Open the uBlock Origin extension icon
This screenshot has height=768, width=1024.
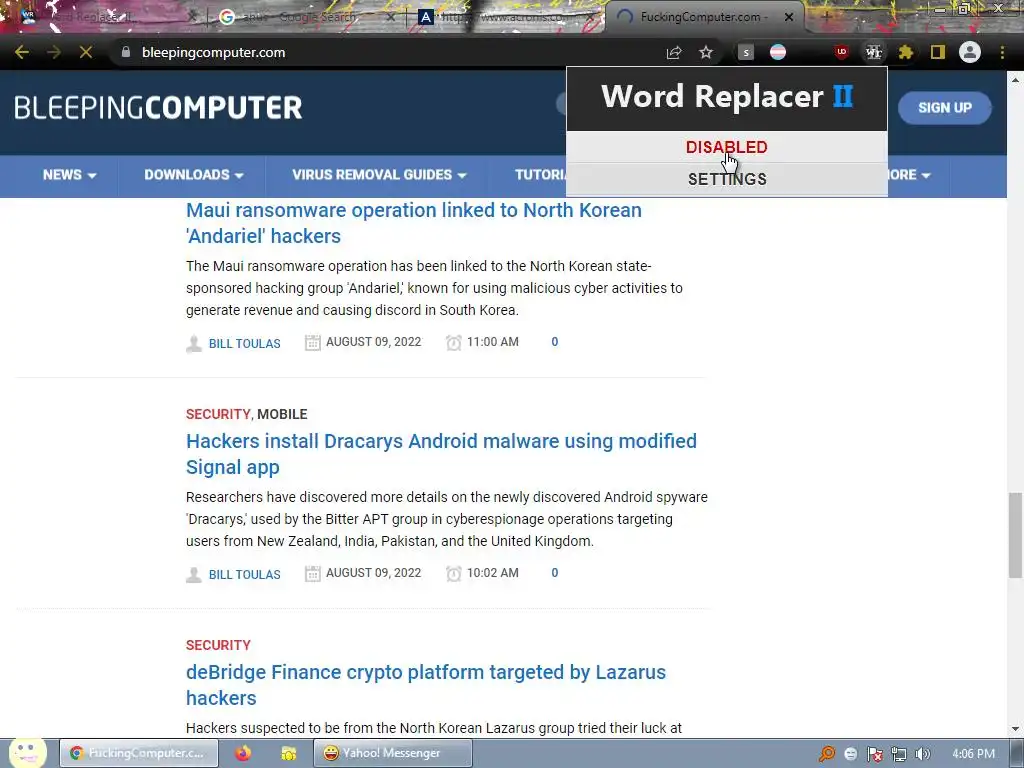coord(842,52)
